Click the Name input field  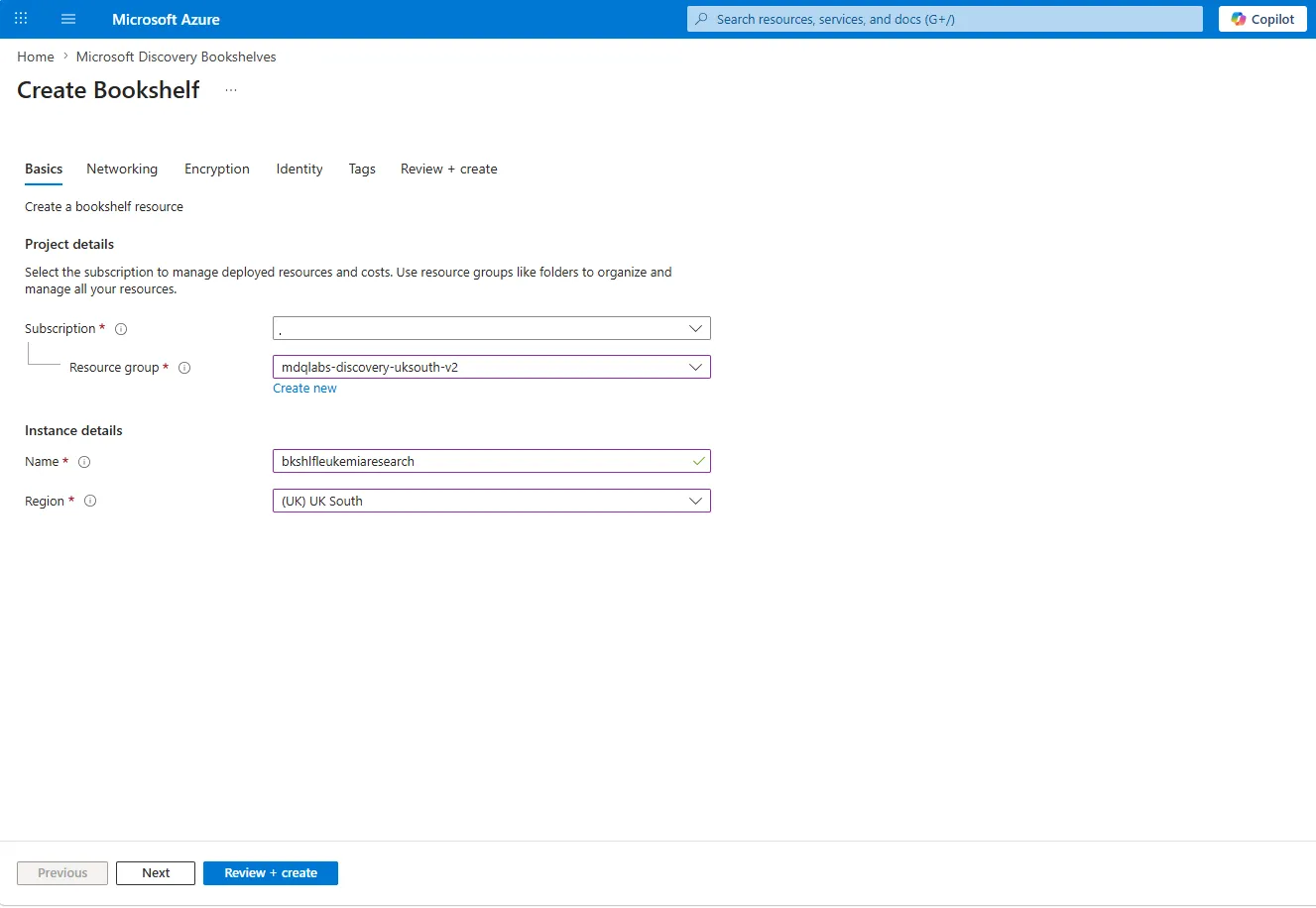[x=492, y=461]
